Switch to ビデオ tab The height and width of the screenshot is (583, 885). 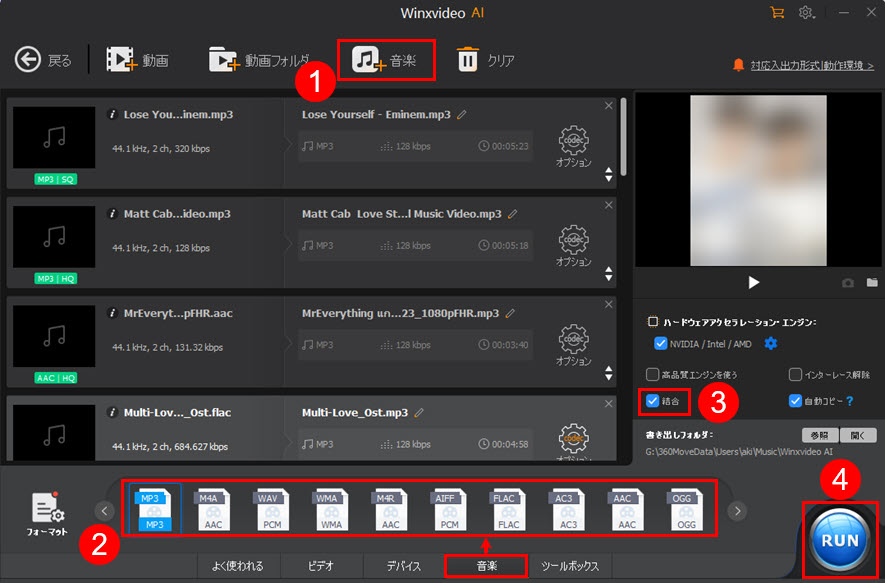click(321, 566)
